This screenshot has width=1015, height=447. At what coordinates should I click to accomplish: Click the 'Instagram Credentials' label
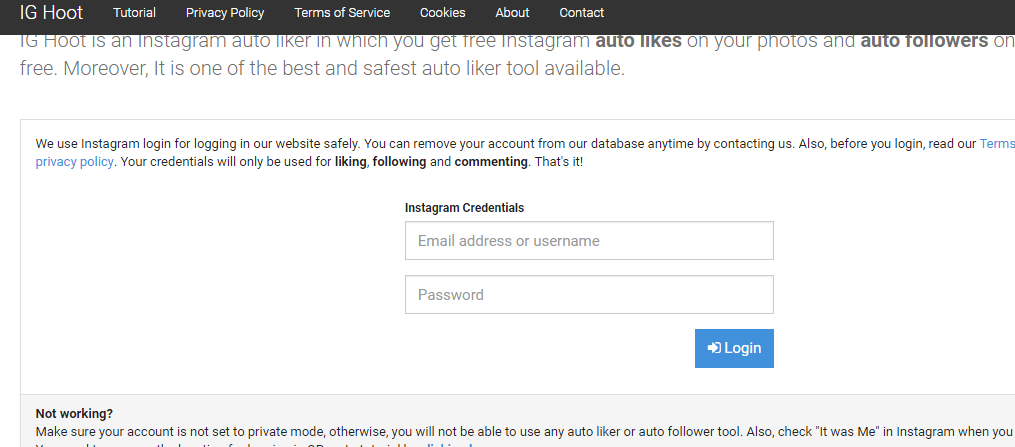pos(464,208)
